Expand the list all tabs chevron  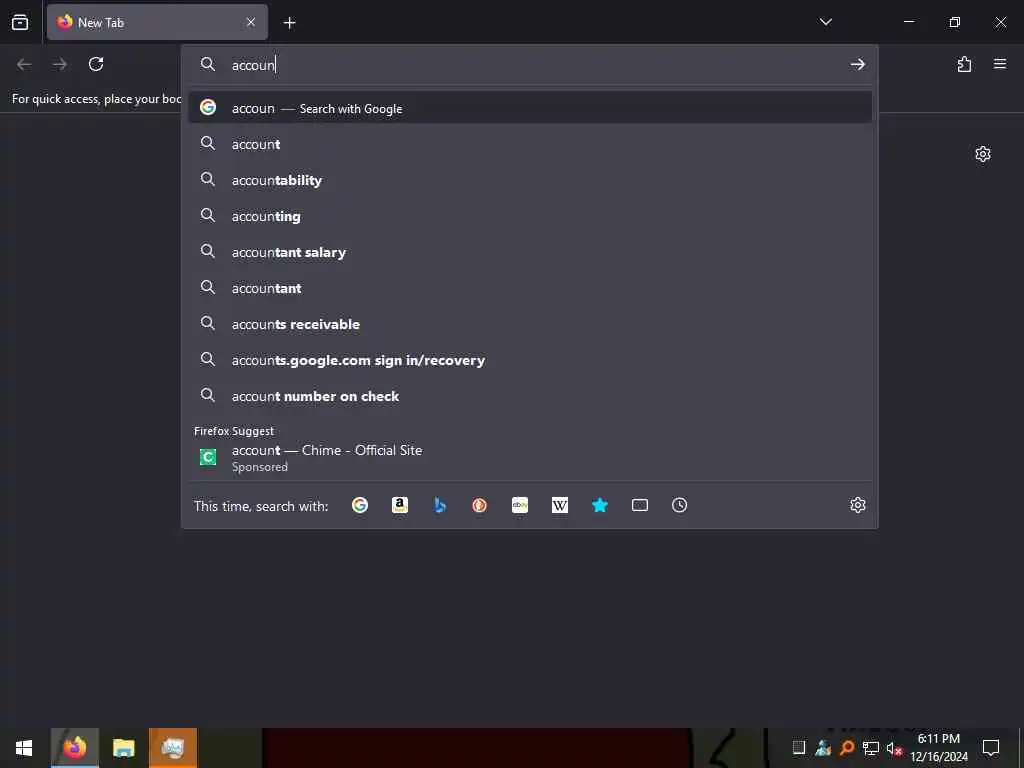point(825,22)
